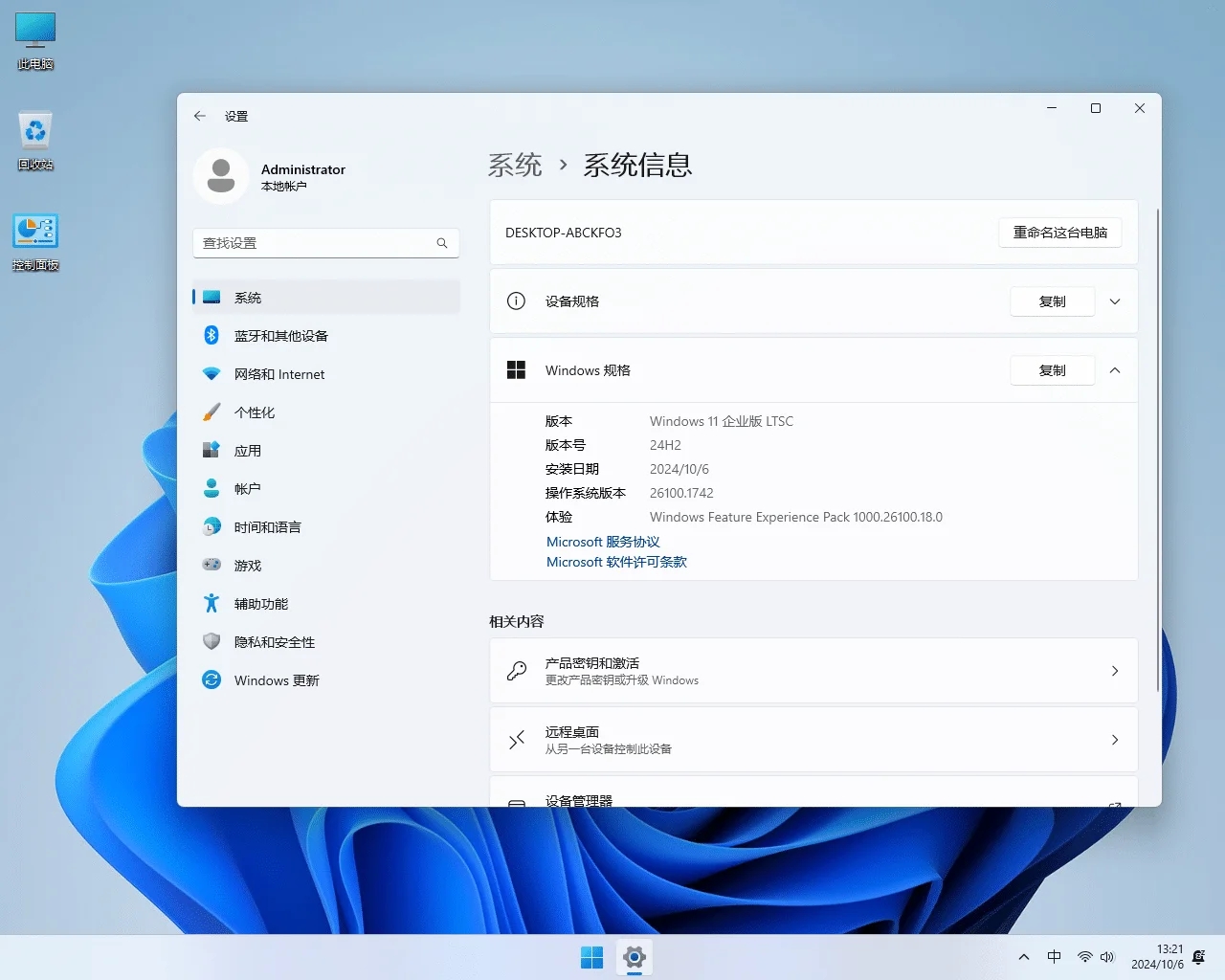The height and width of the screenshot is (980, 1225).
Task: Go to 蓝牙和其他设备 settings
Action: (326, 335)
